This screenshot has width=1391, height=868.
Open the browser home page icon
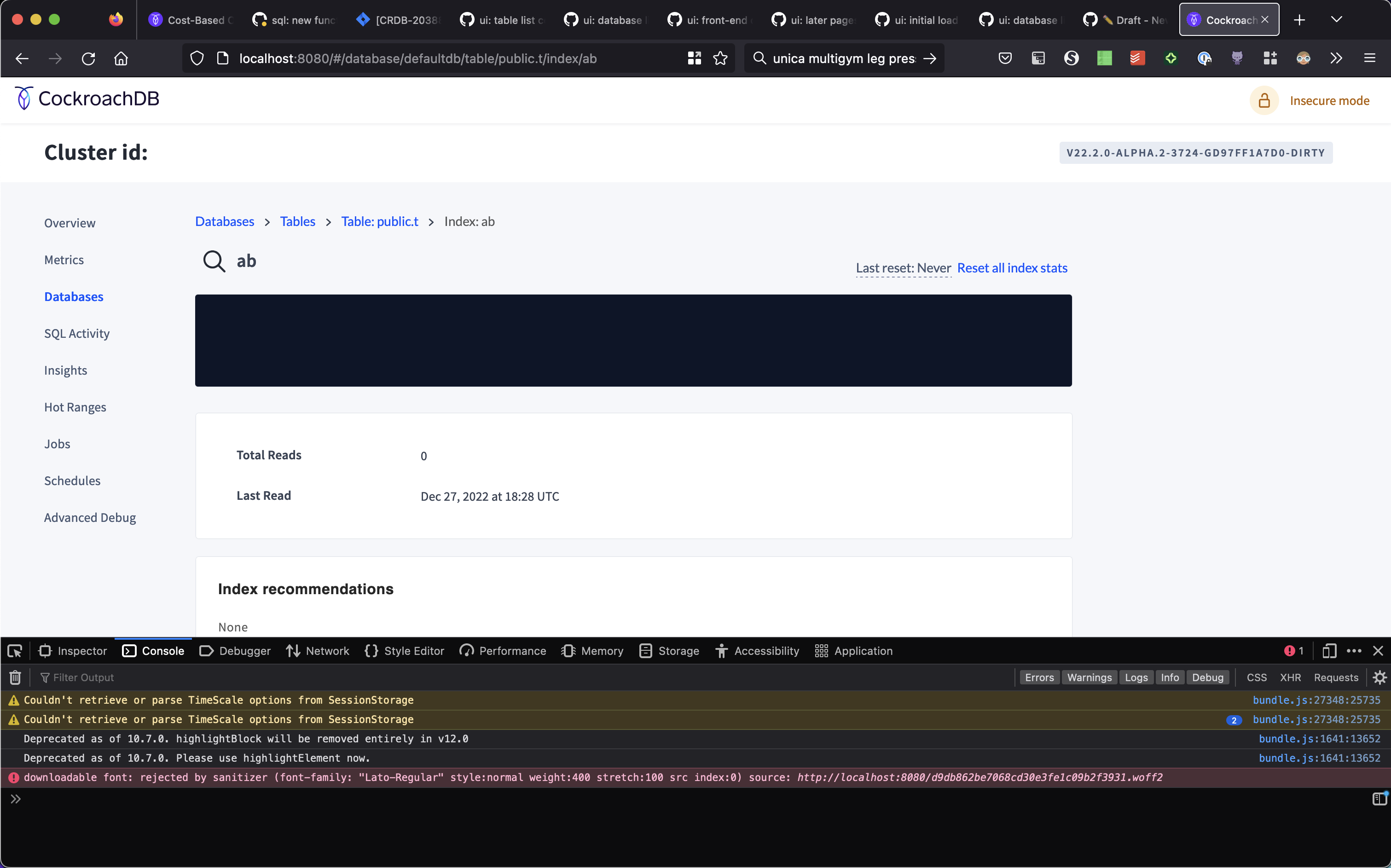tap(121, 58)
